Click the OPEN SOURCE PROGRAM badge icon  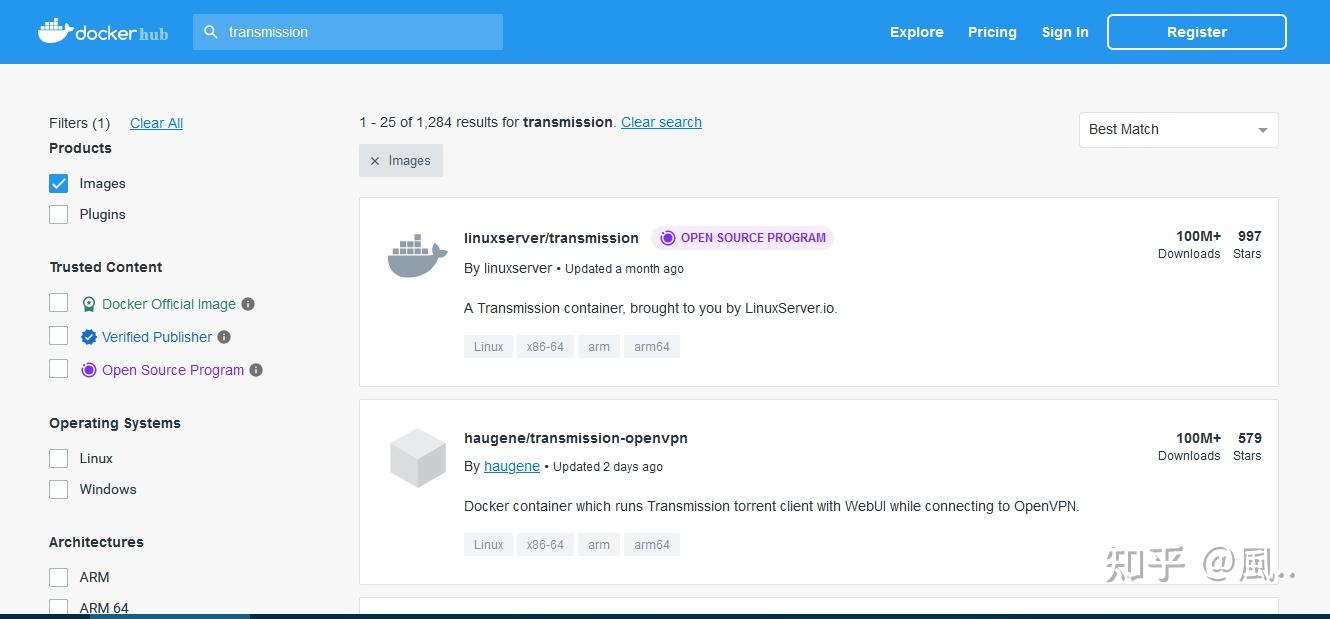pos(668,238)
